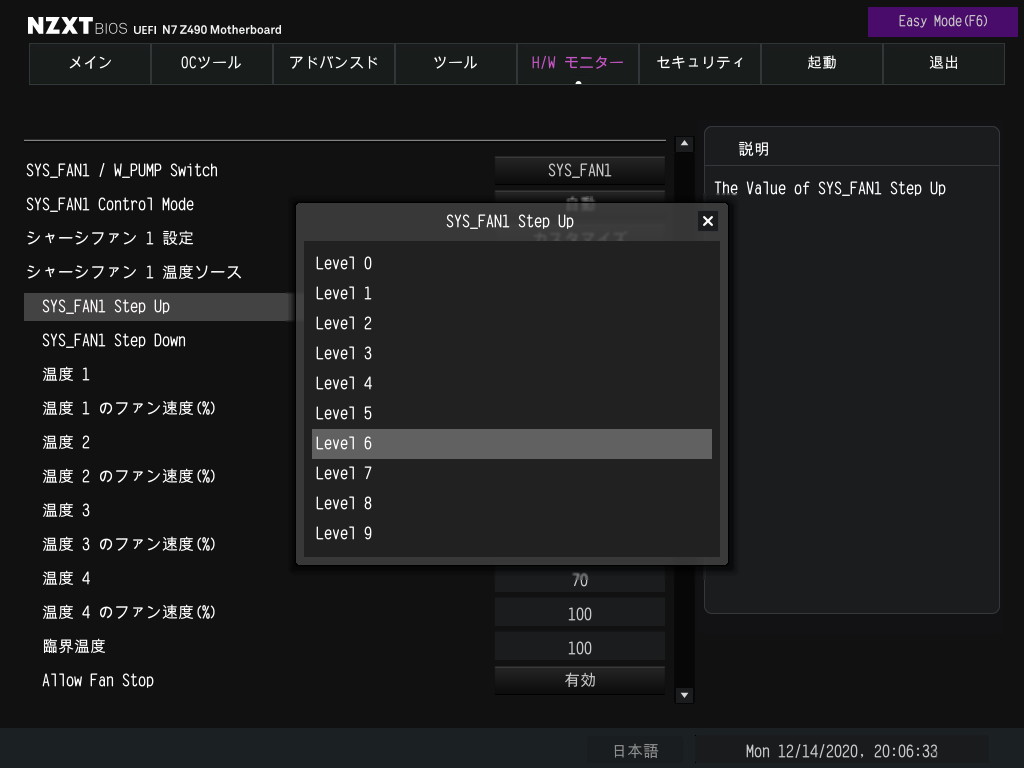The image size is (1024, 768).
Task: Open the セキュリティ tab
Action: (699, 63)
